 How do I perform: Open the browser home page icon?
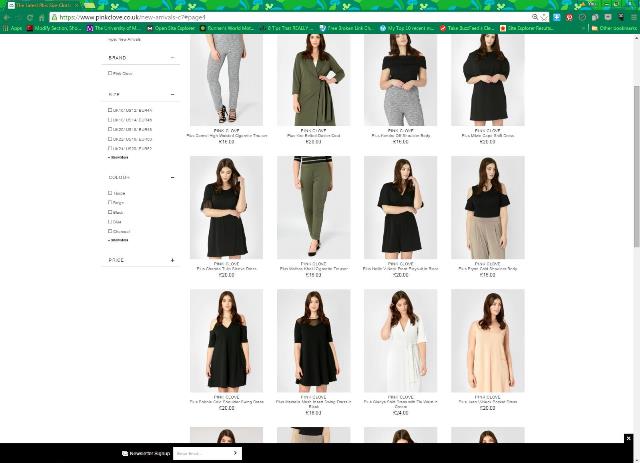(x=41, y=18)
